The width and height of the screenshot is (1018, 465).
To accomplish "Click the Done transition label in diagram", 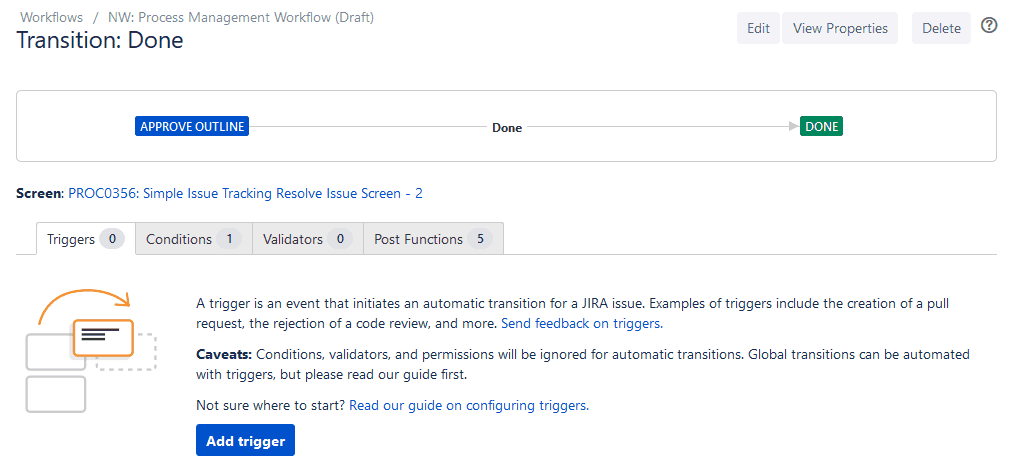I will [x=507, y=128].
